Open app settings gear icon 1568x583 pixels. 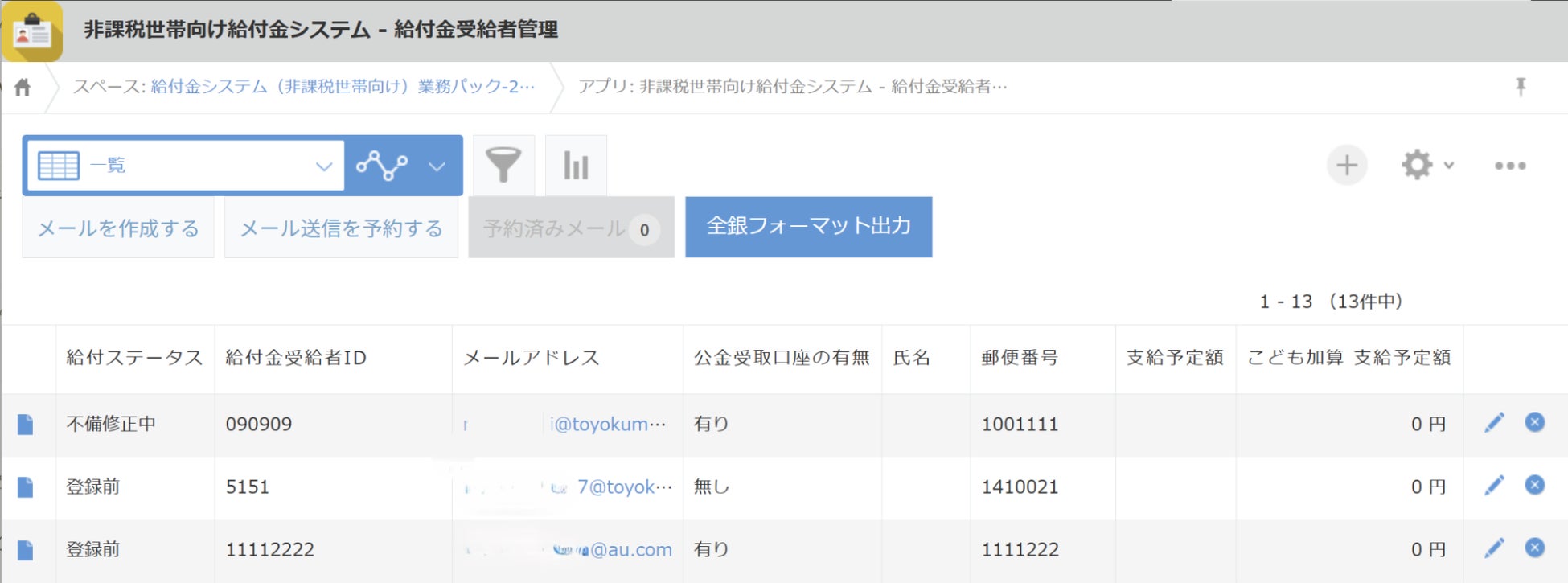click(1417, 165)
